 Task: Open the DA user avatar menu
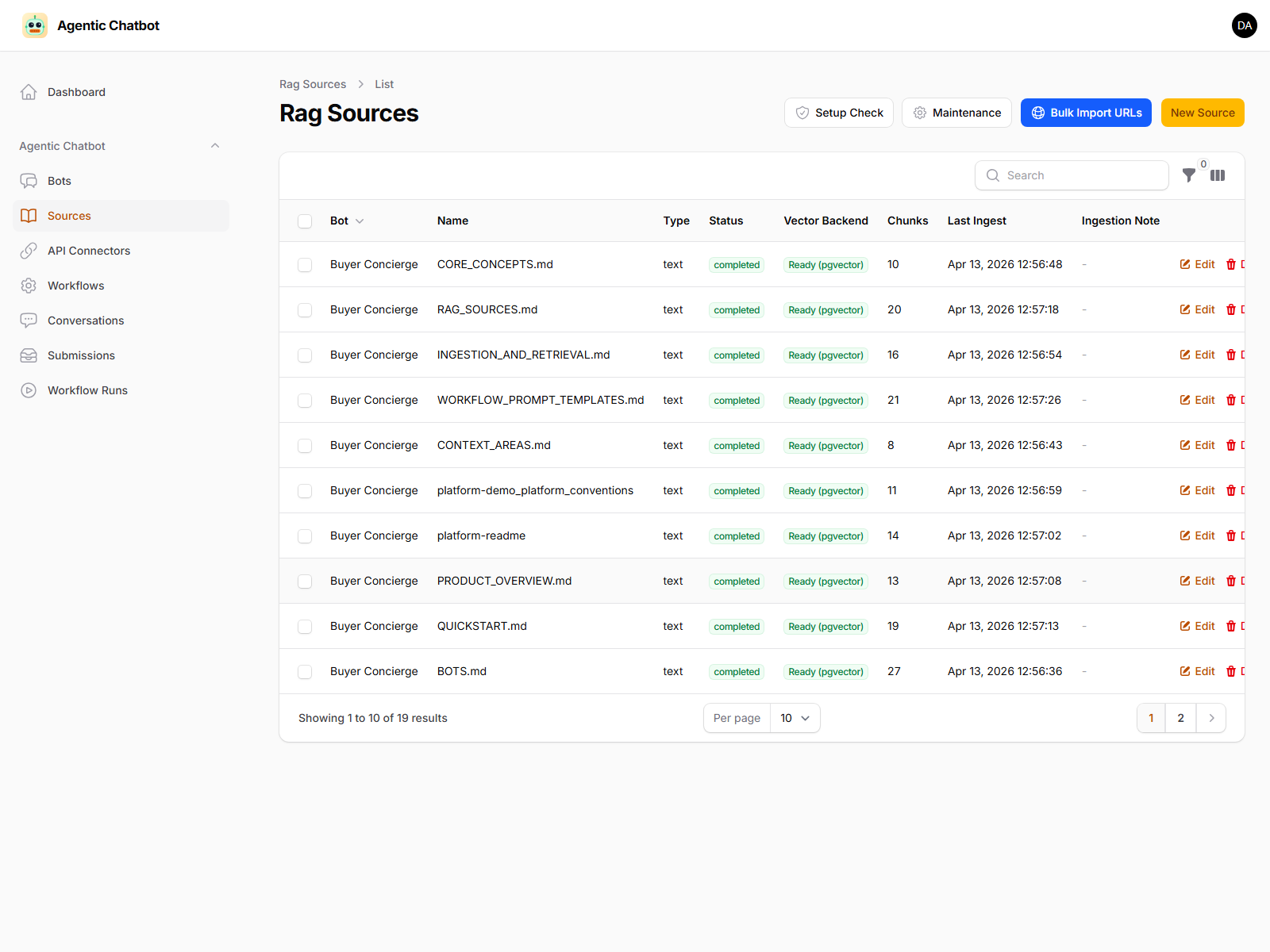(x=1245, y=25)
